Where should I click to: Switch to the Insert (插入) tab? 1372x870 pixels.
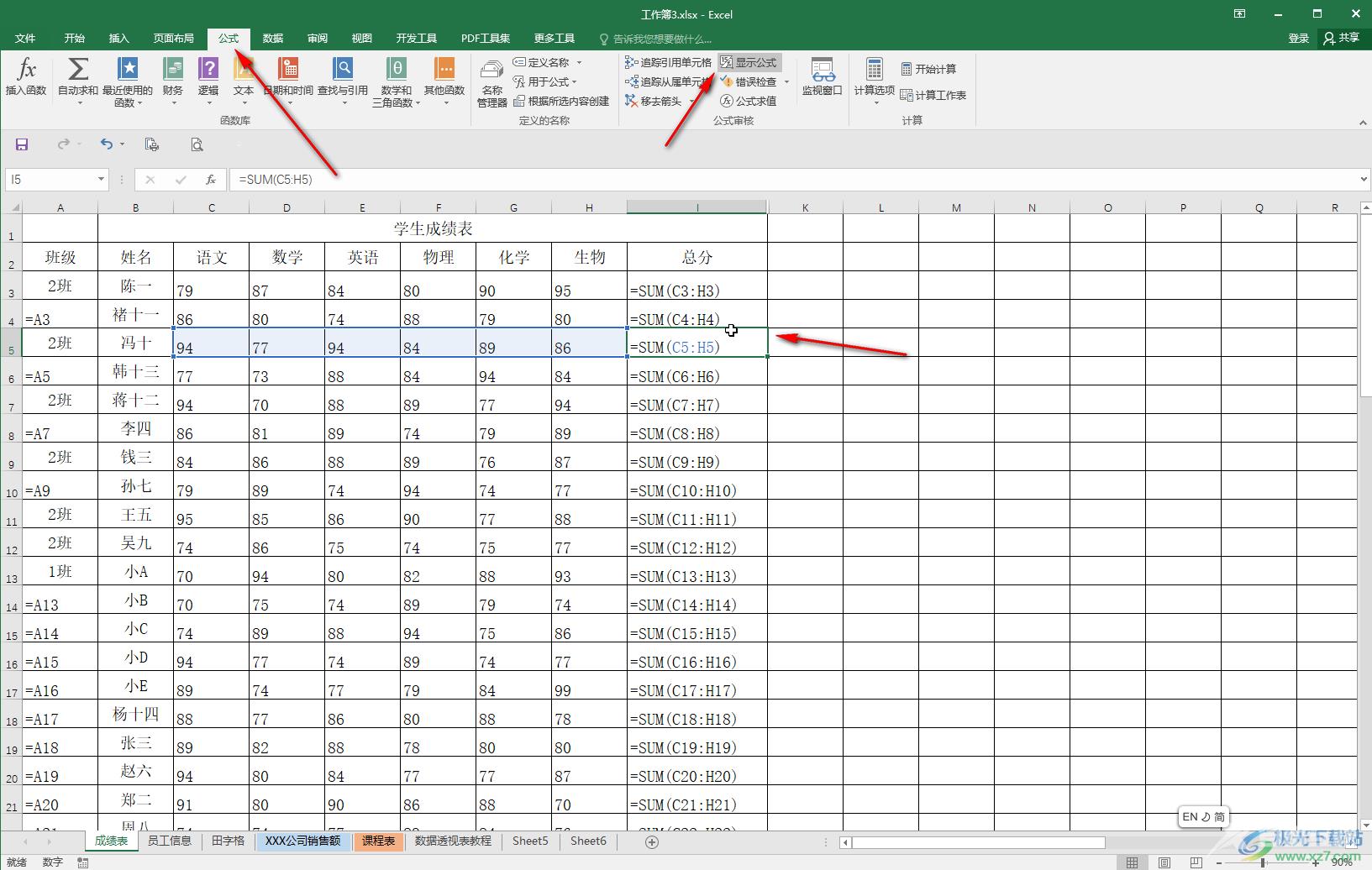coord(119,38)
